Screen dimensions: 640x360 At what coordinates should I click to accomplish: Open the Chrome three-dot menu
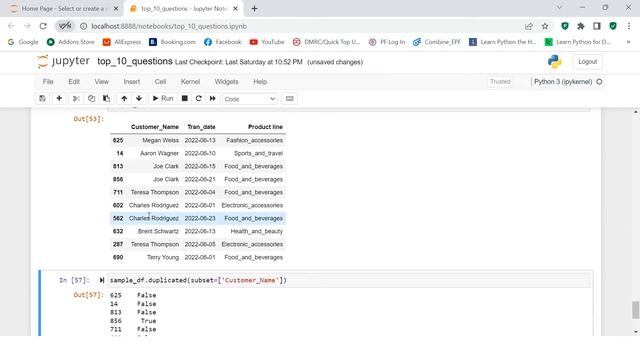[x=629, y=26]
